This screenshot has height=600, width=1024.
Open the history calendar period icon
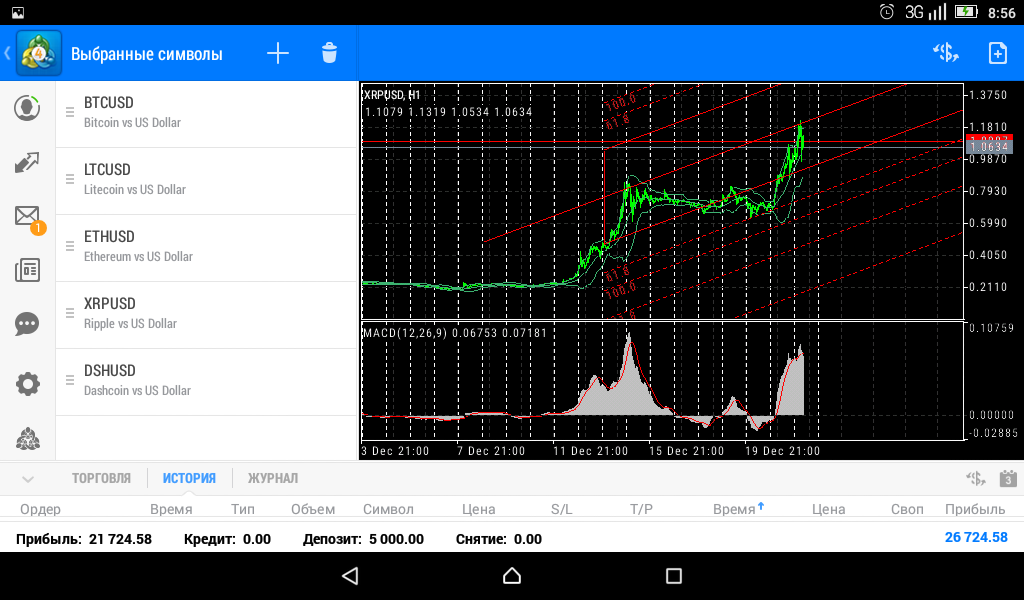pyautogui.click(x=1008, y=479)
